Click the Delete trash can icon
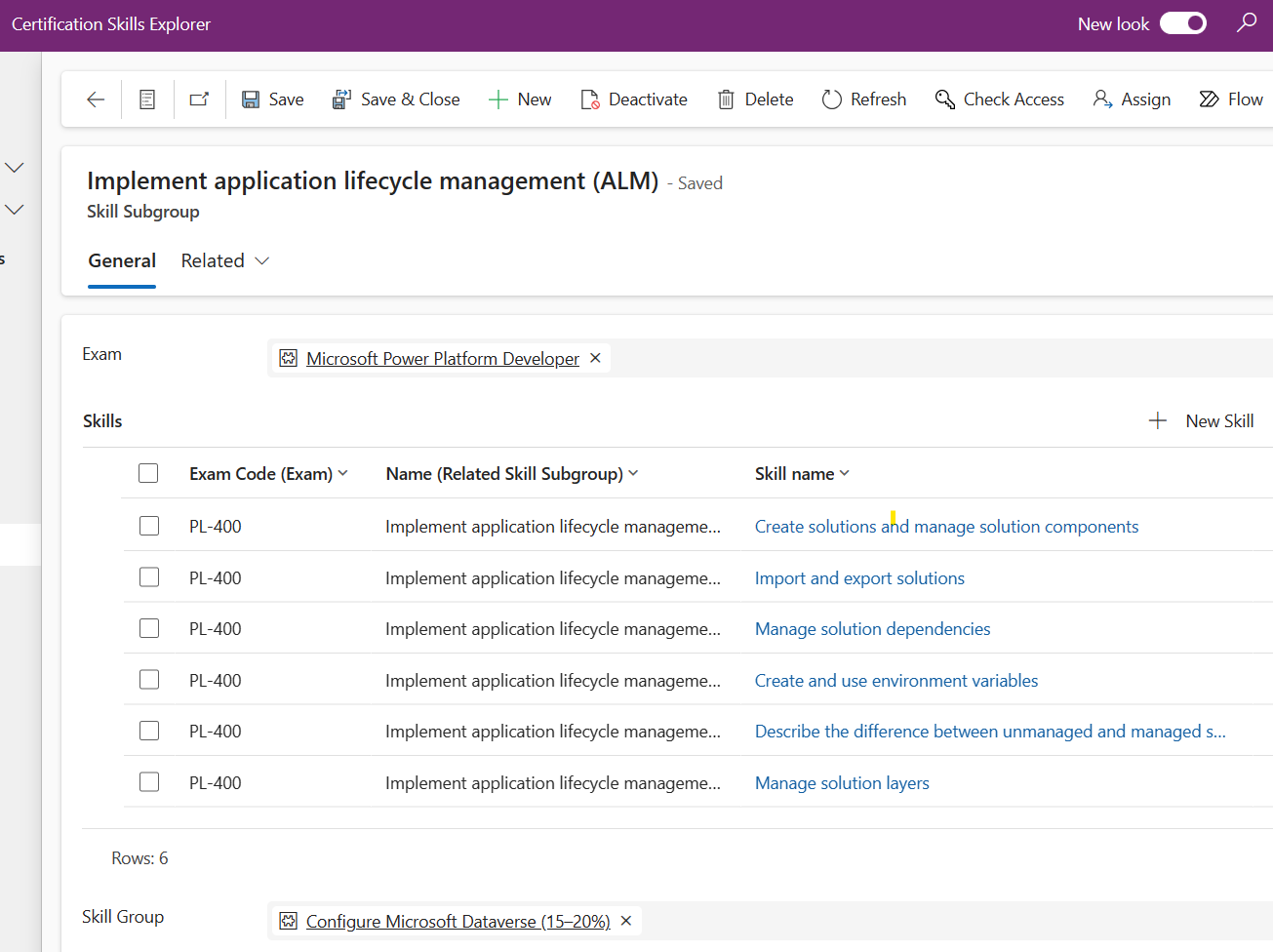The height and width of the screenshot is (952, 1273). (x=726, y=99)
